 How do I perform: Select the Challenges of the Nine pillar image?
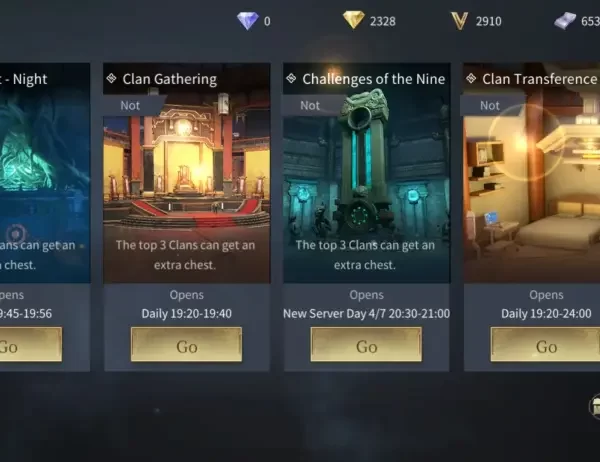tap(367, 173)
